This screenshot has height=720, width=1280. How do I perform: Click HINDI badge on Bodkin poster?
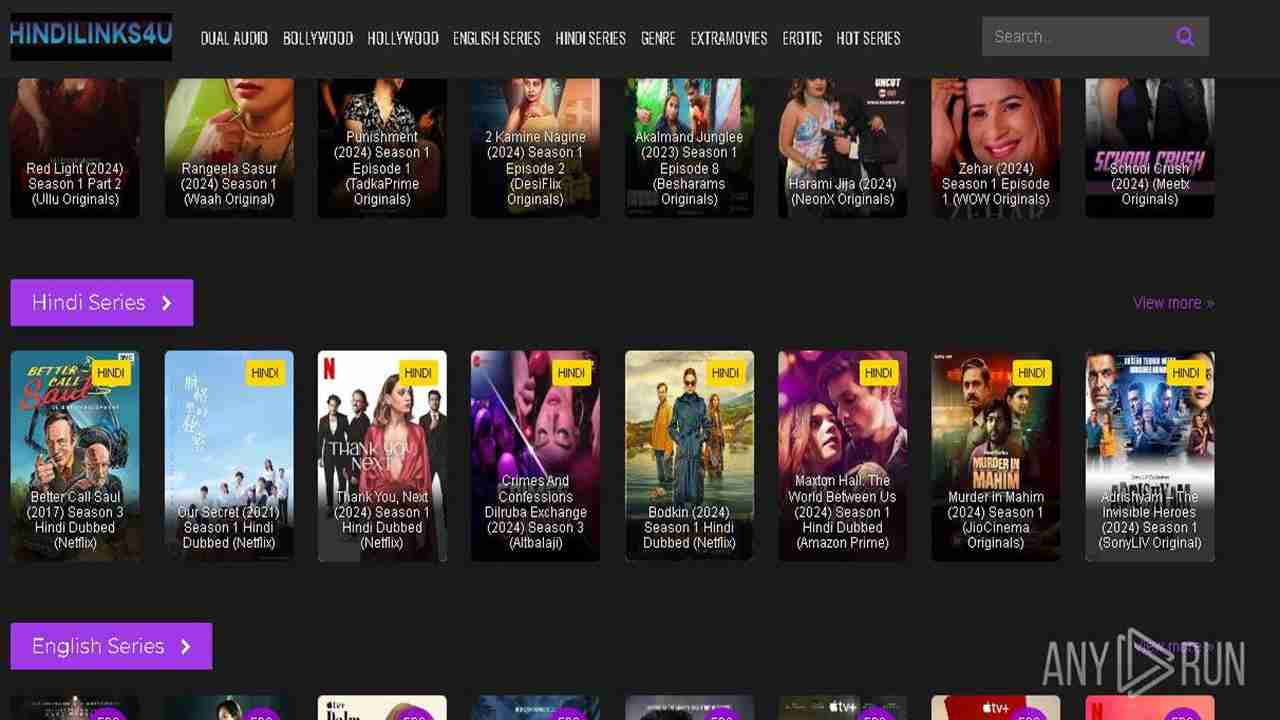point(725,373)
